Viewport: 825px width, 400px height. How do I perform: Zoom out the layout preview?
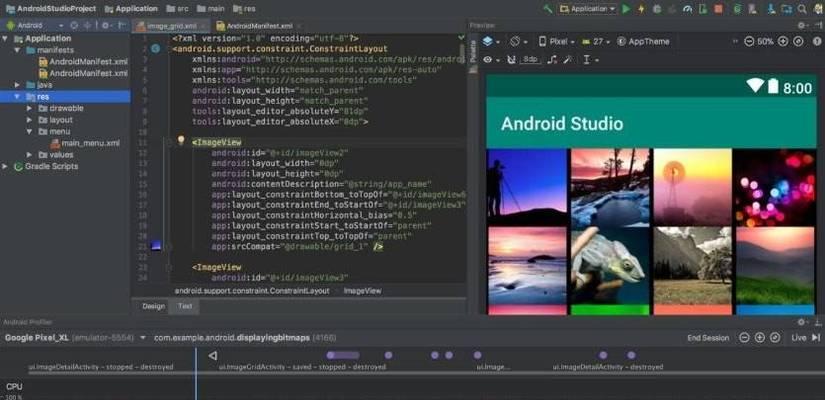click(750, 41)
